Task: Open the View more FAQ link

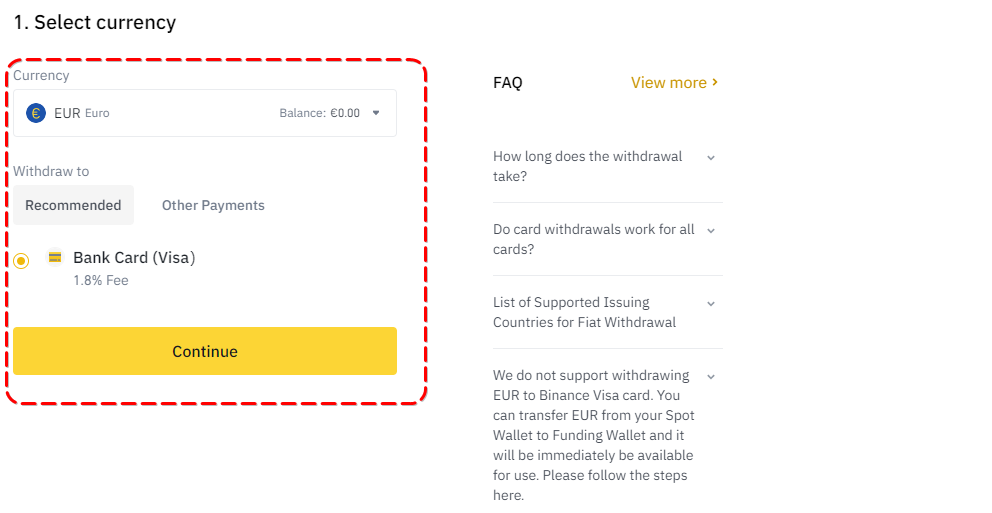Action: click(x=668, y=83)
